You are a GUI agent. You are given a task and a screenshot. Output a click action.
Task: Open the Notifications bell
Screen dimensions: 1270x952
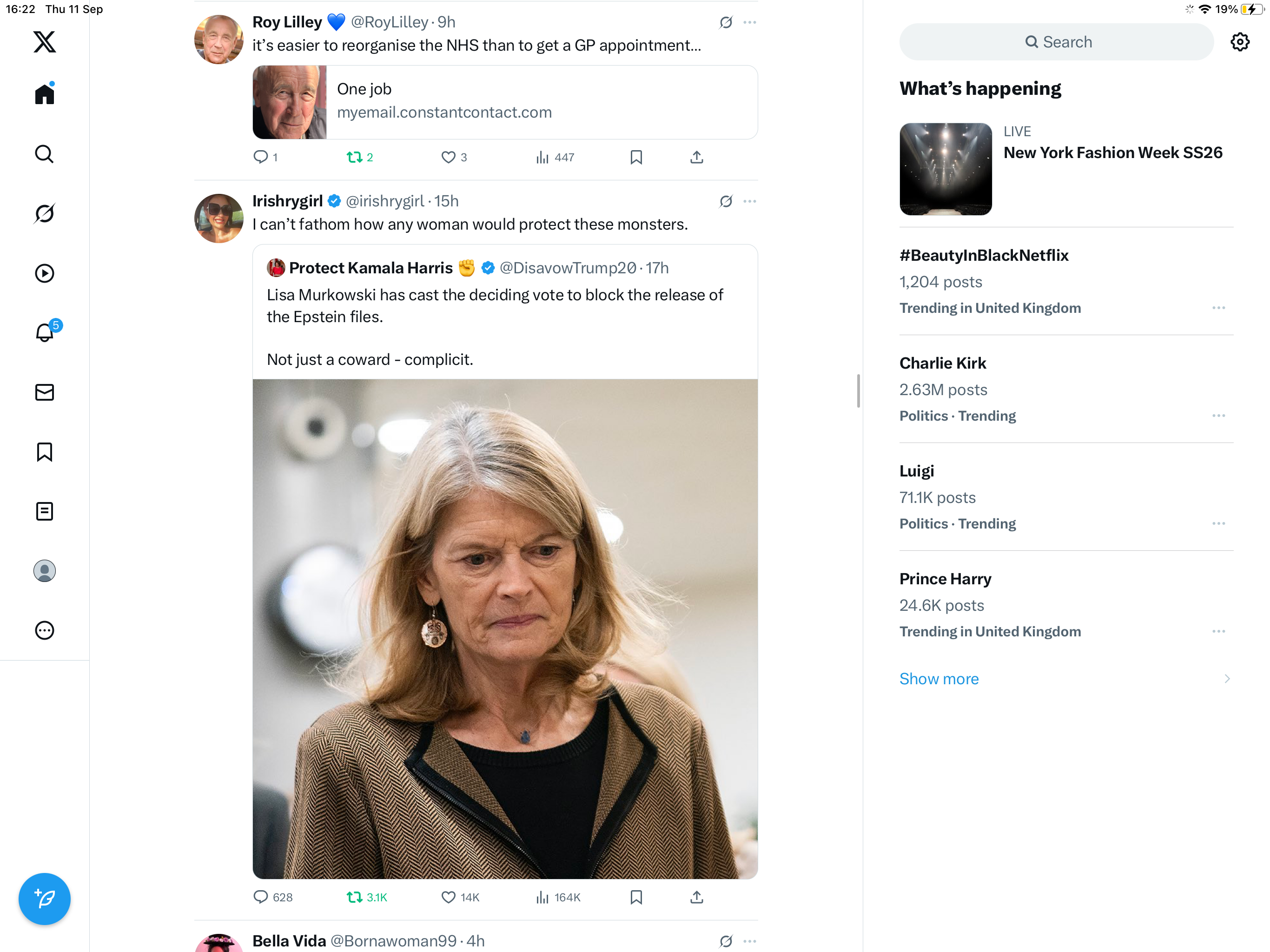44,332
